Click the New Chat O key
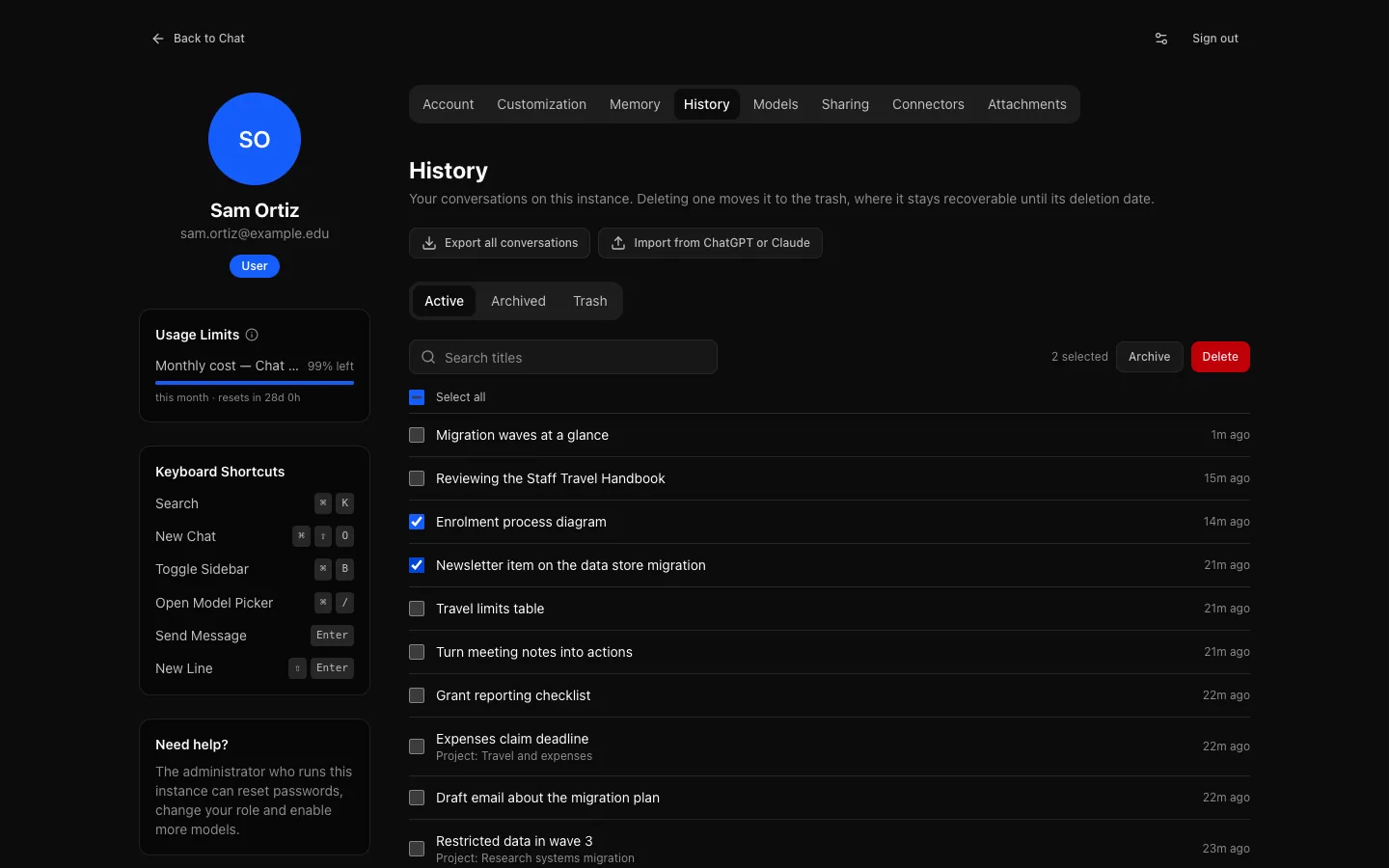This screenshot has width=1389, height=868. [344, 536]
